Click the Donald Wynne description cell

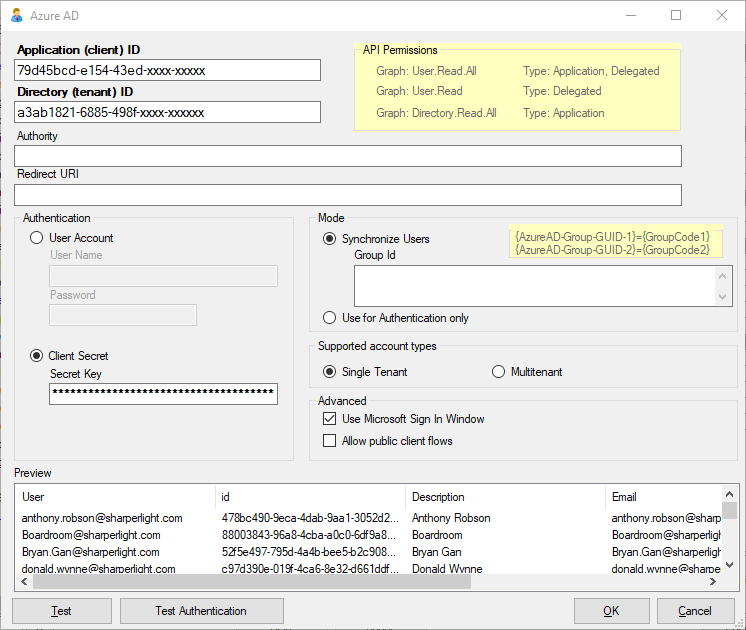tap(447, 569)
